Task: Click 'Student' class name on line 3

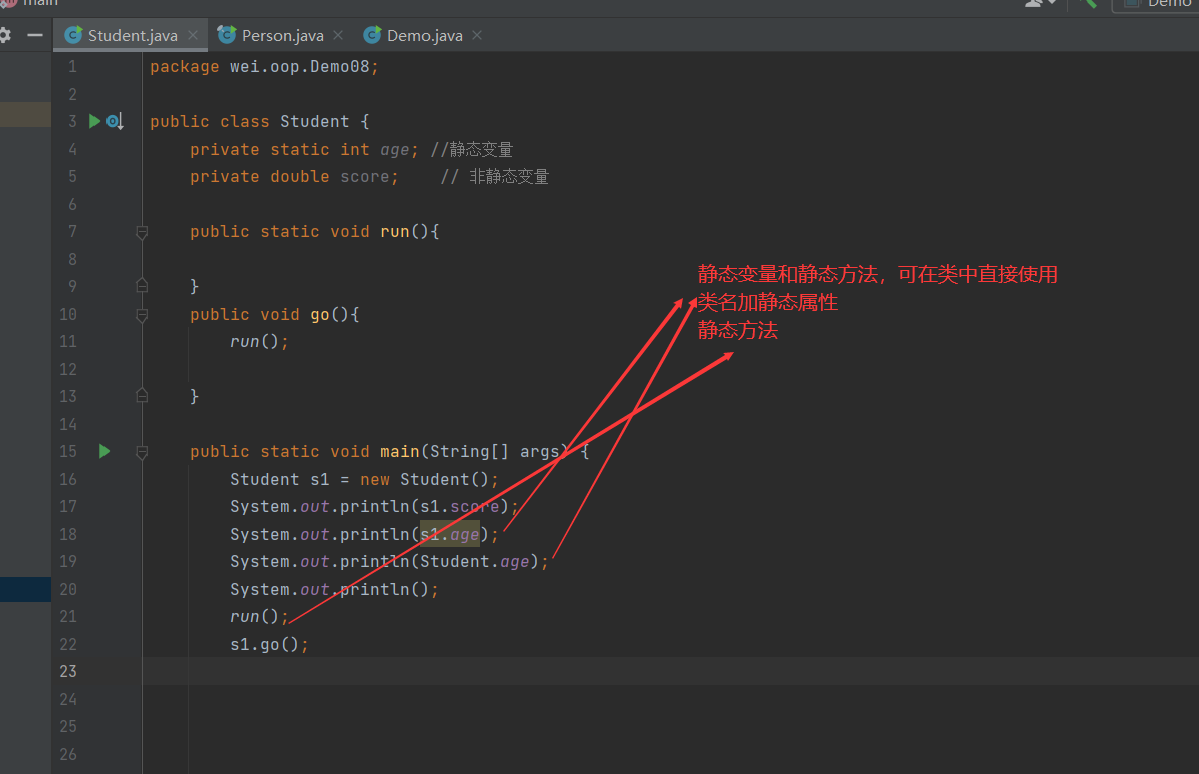Action: pos(314,122)
